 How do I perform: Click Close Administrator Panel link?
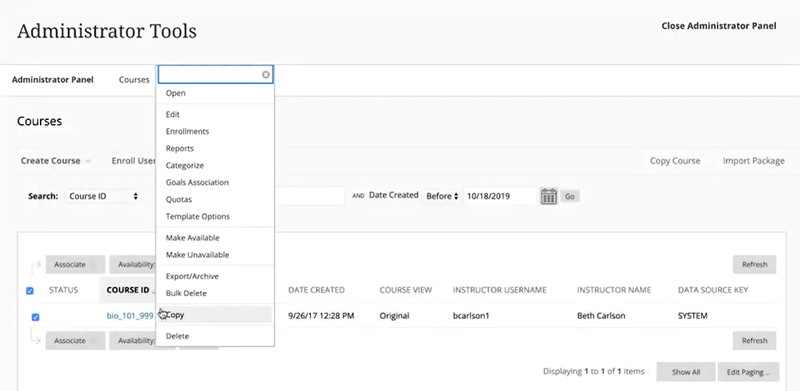(x=719, y=26)
